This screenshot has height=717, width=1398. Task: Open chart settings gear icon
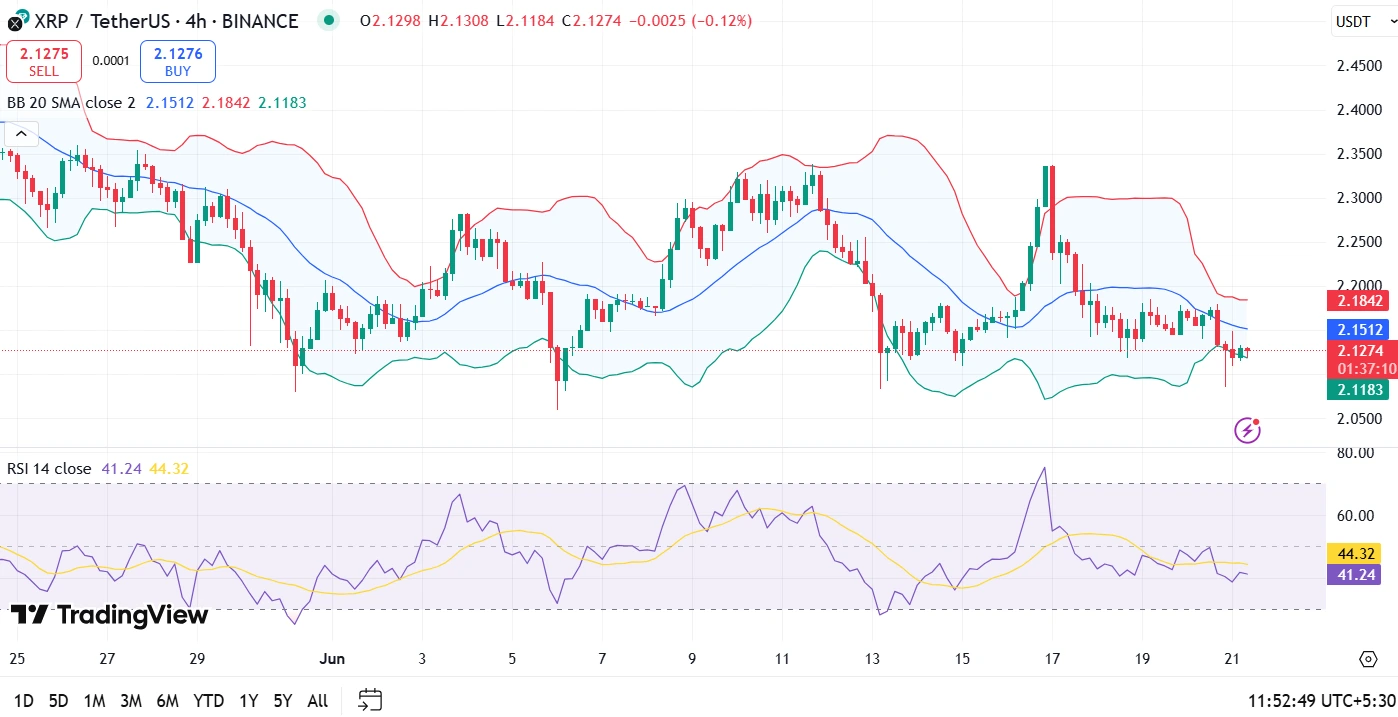click(1368, 659)
